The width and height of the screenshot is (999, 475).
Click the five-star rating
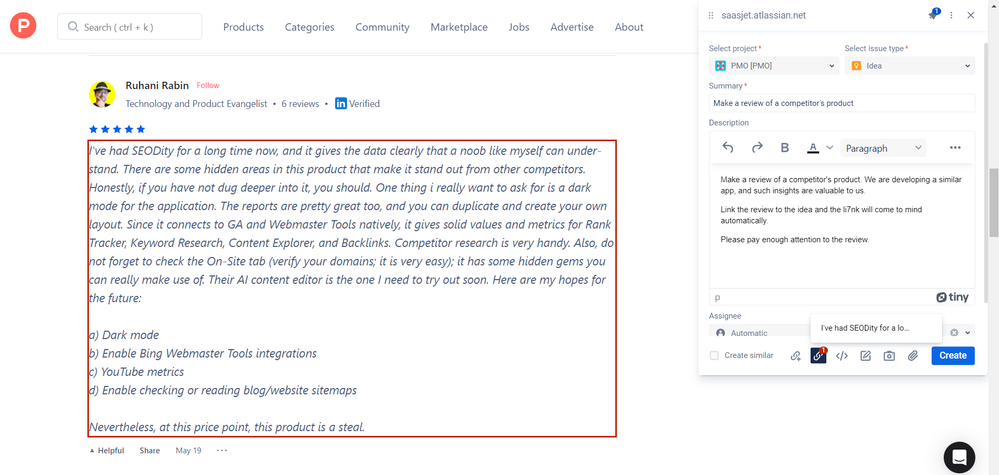click(x=117, y=129)
